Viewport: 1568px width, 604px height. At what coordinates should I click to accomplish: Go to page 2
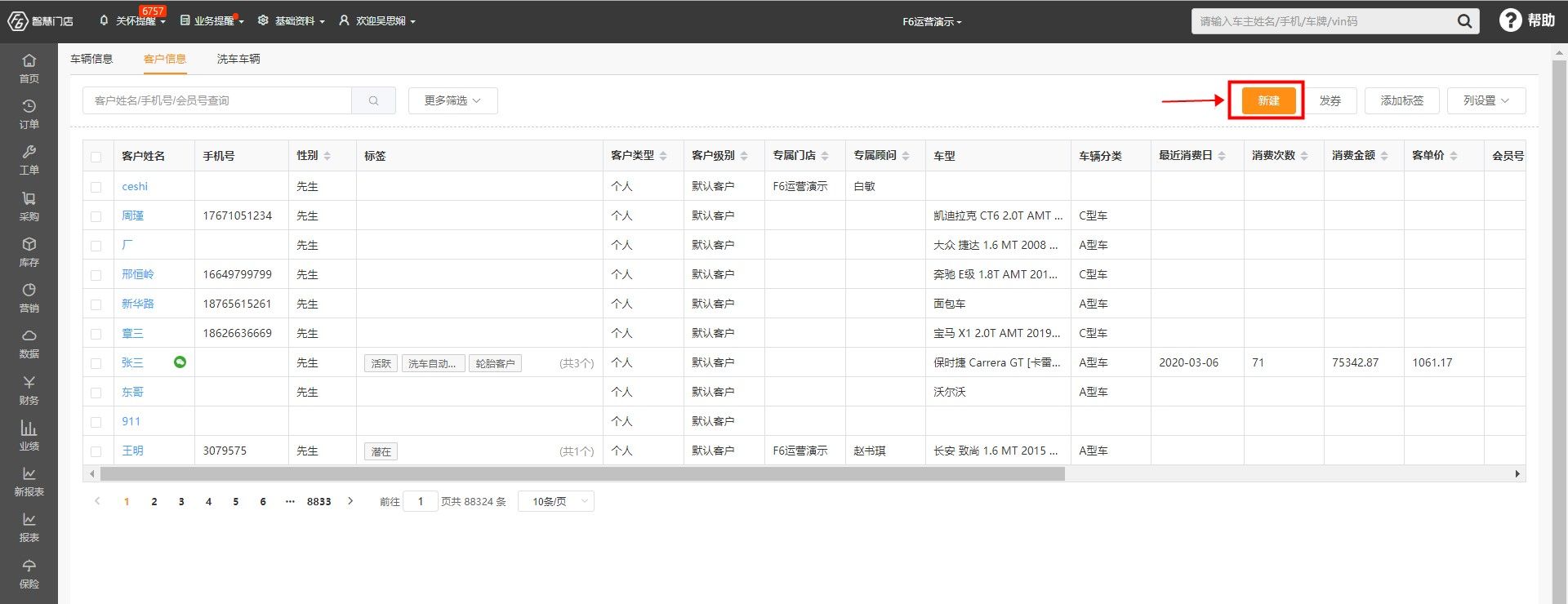click(154, 501)
